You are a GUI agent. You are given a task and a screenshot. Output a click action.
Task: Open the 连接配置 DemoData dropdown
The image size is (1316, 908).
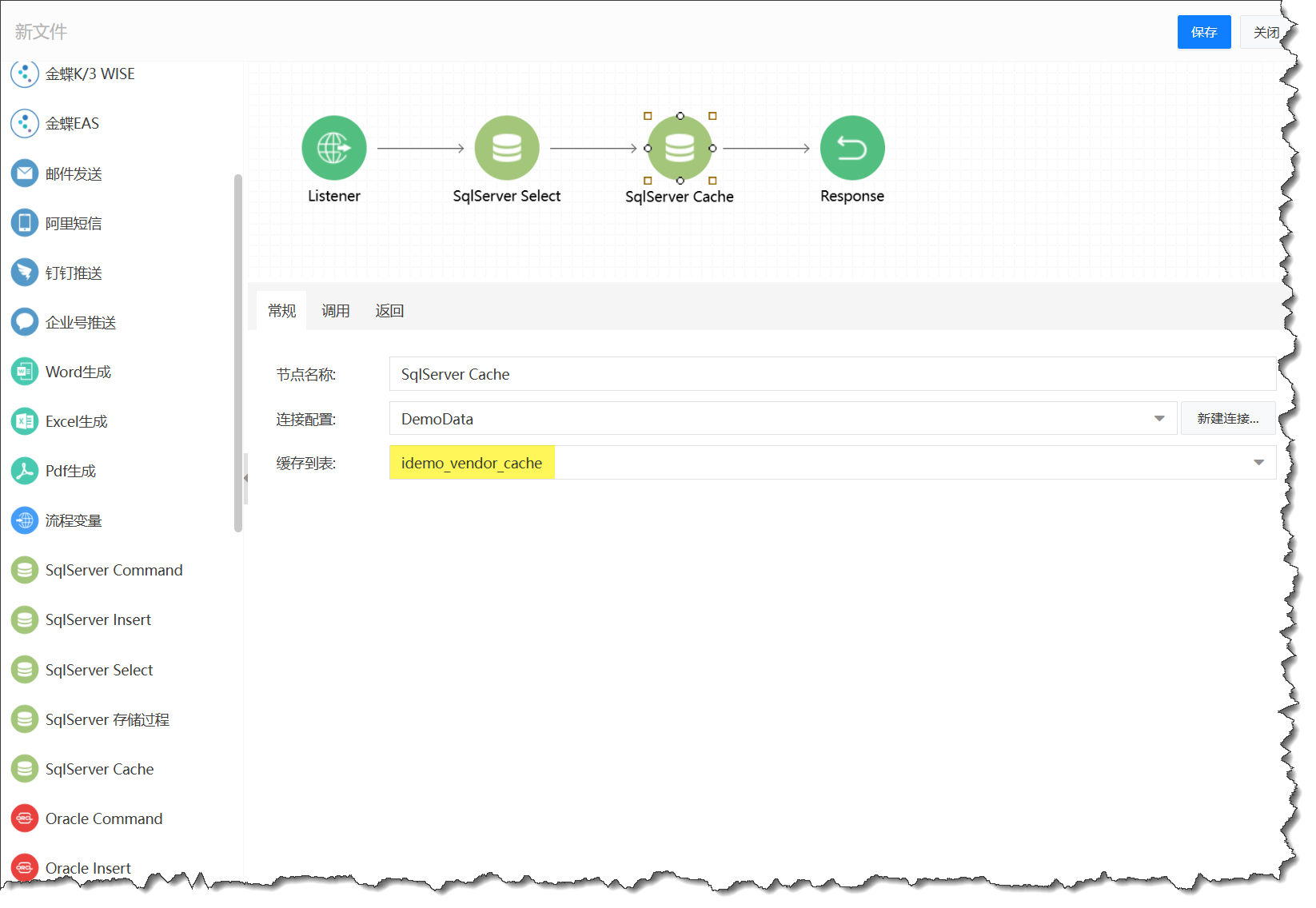pos(1158,419)
